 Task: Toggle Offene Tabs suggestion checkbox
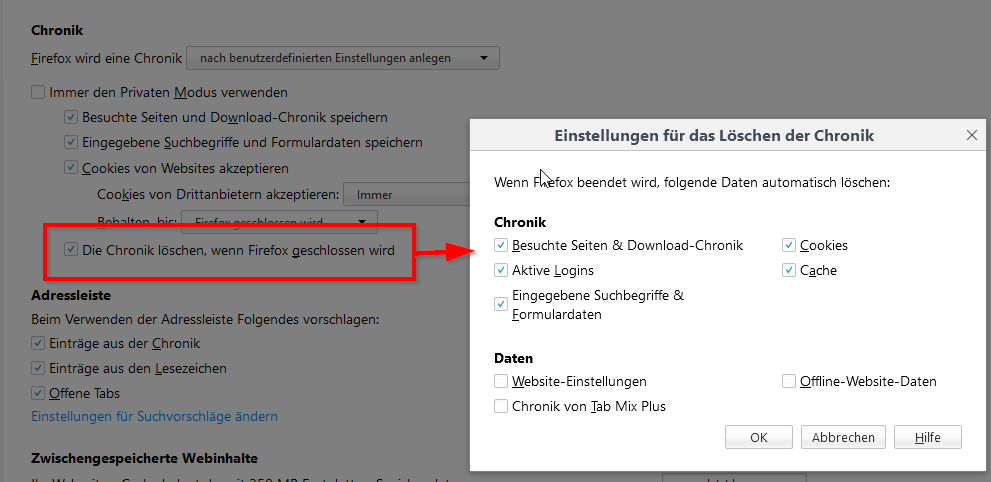click(39, 394)
